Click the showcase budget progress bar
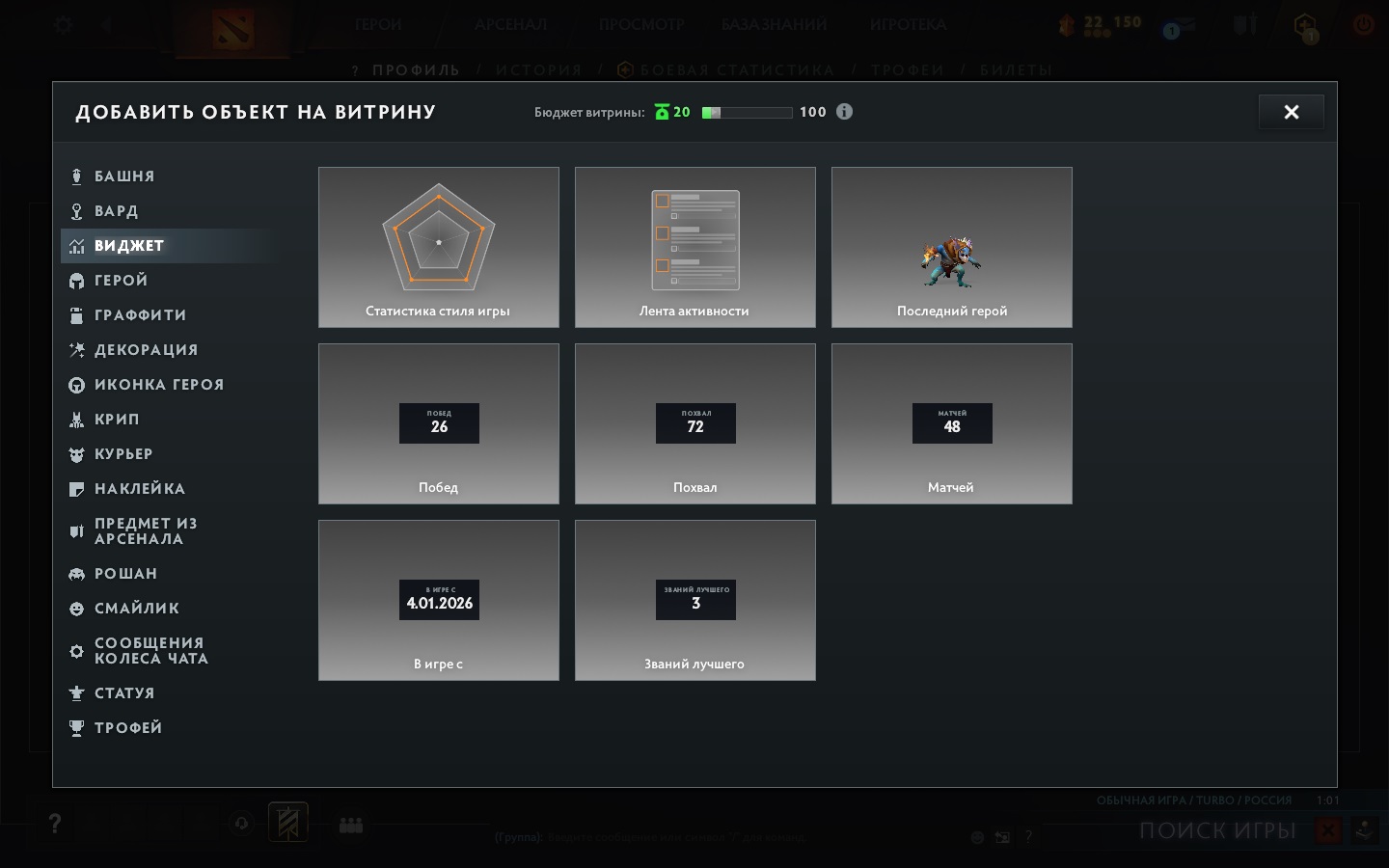1389x868 pixels. tap(747, 113)
